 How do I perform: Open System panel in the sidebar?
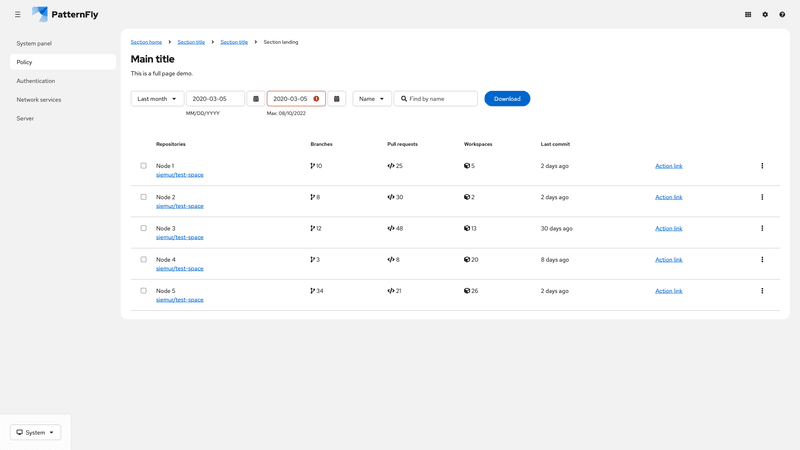[x=63, y=43]
